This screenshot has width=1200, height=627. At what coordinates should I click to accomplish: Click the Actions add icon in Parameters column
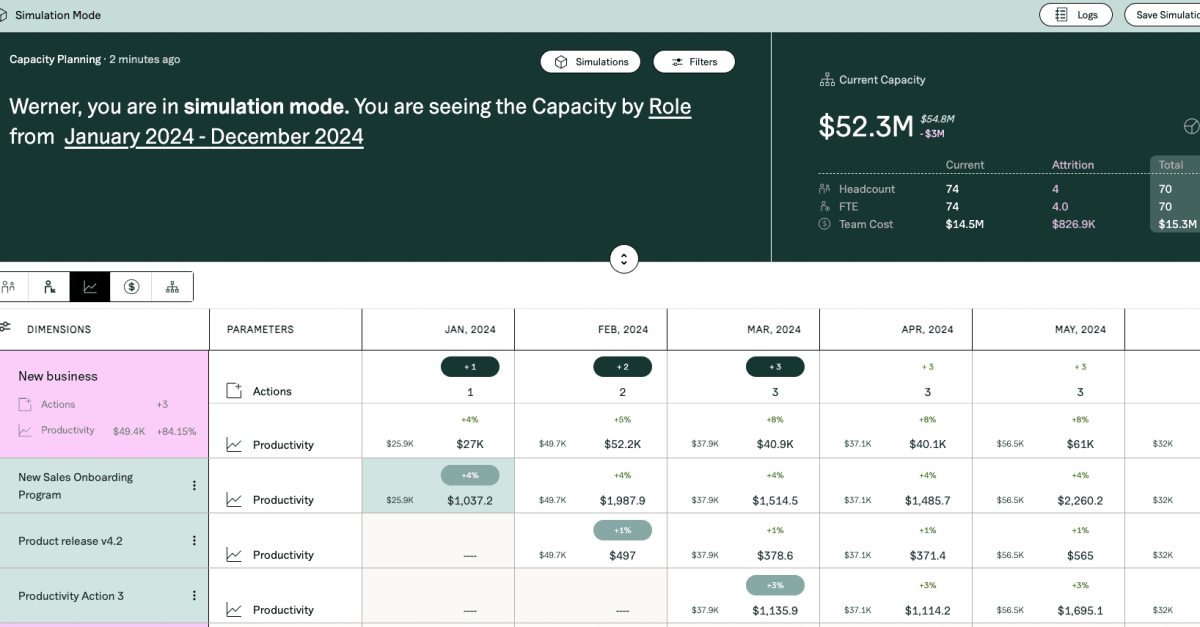pyautogui.click(x=234, y=391)
